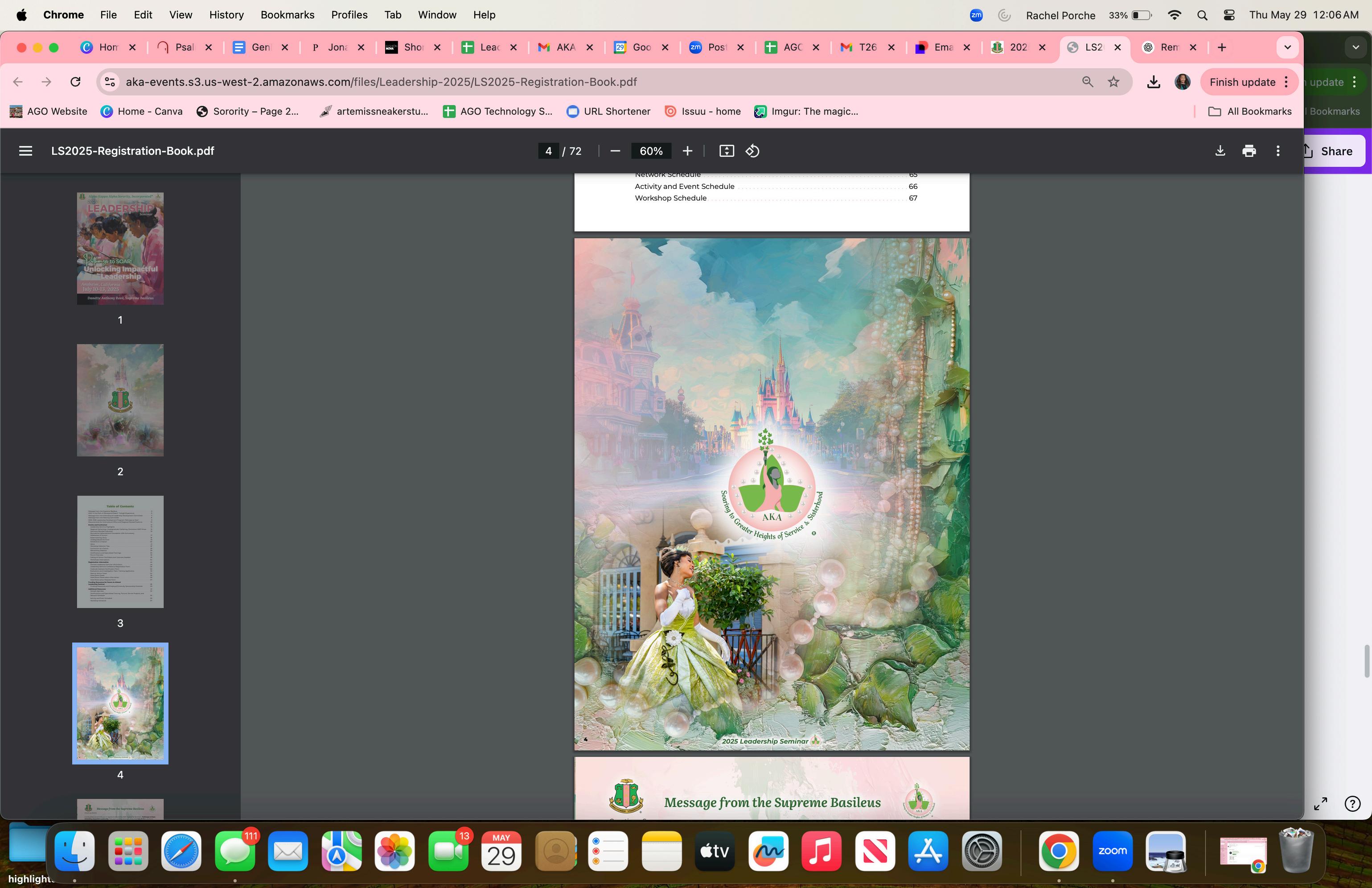Open PDF viewer more actions menu
Image resolution: width=1372 pixels, height=888 pixels.
point(1278,151)
